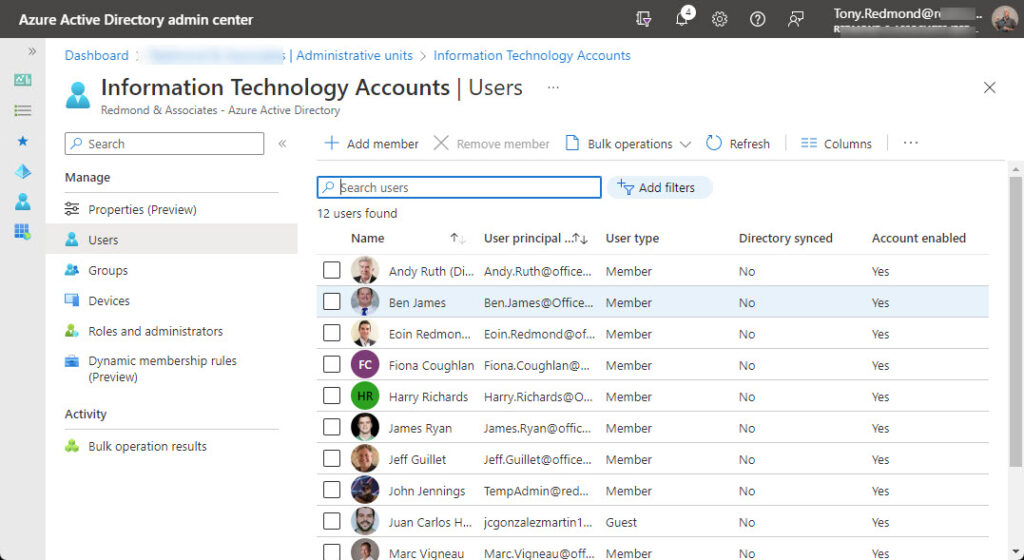Screen dimensions: 1024x560
Task: Tick the checkbox for Fiona Coughlan
Action: pos(332,364)
